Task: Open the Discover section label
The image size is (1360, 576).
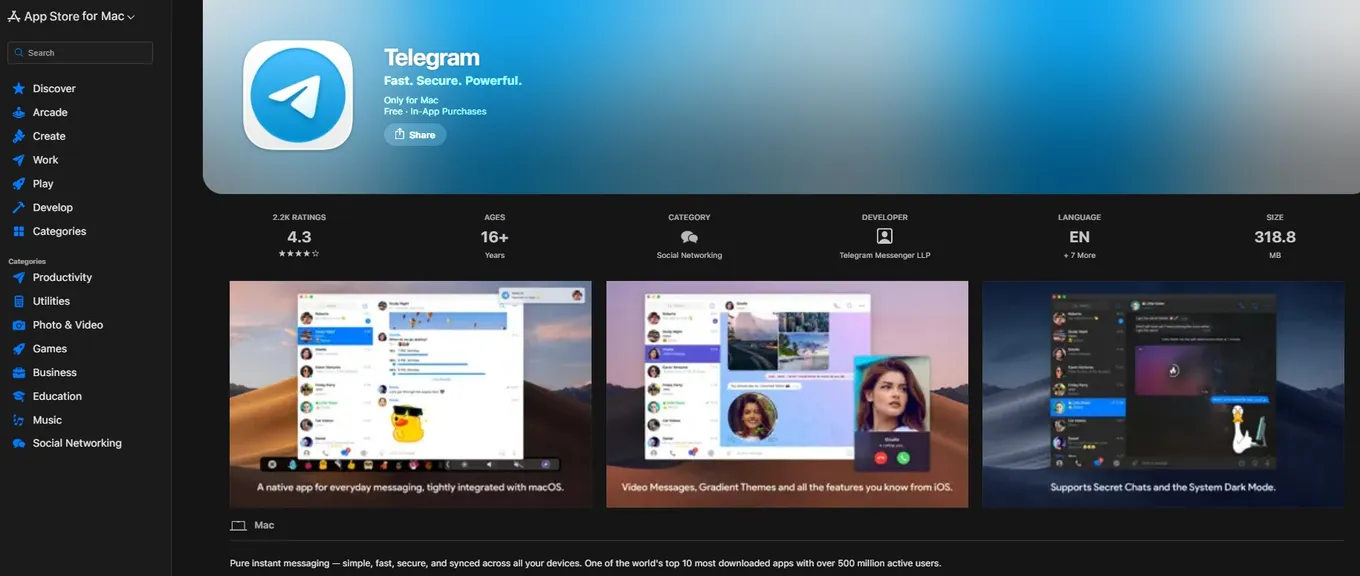Action: 54,89
